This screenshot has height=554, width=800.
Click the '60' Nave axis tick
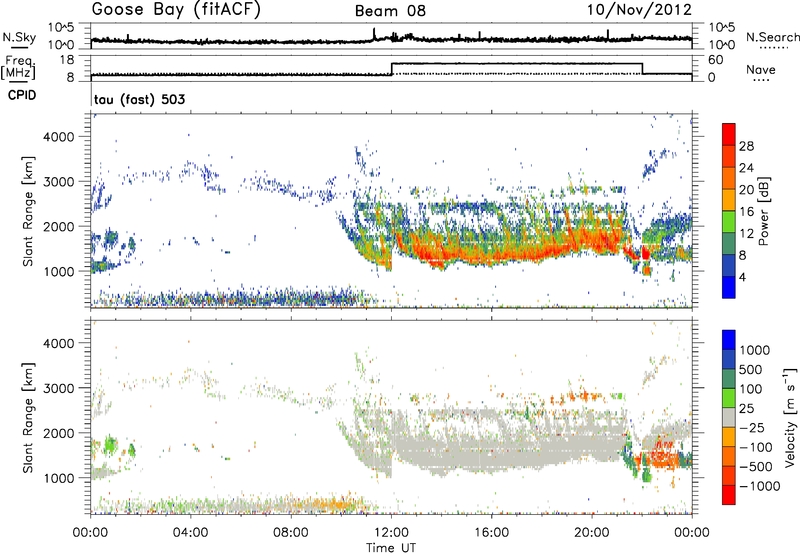[715, 60]
